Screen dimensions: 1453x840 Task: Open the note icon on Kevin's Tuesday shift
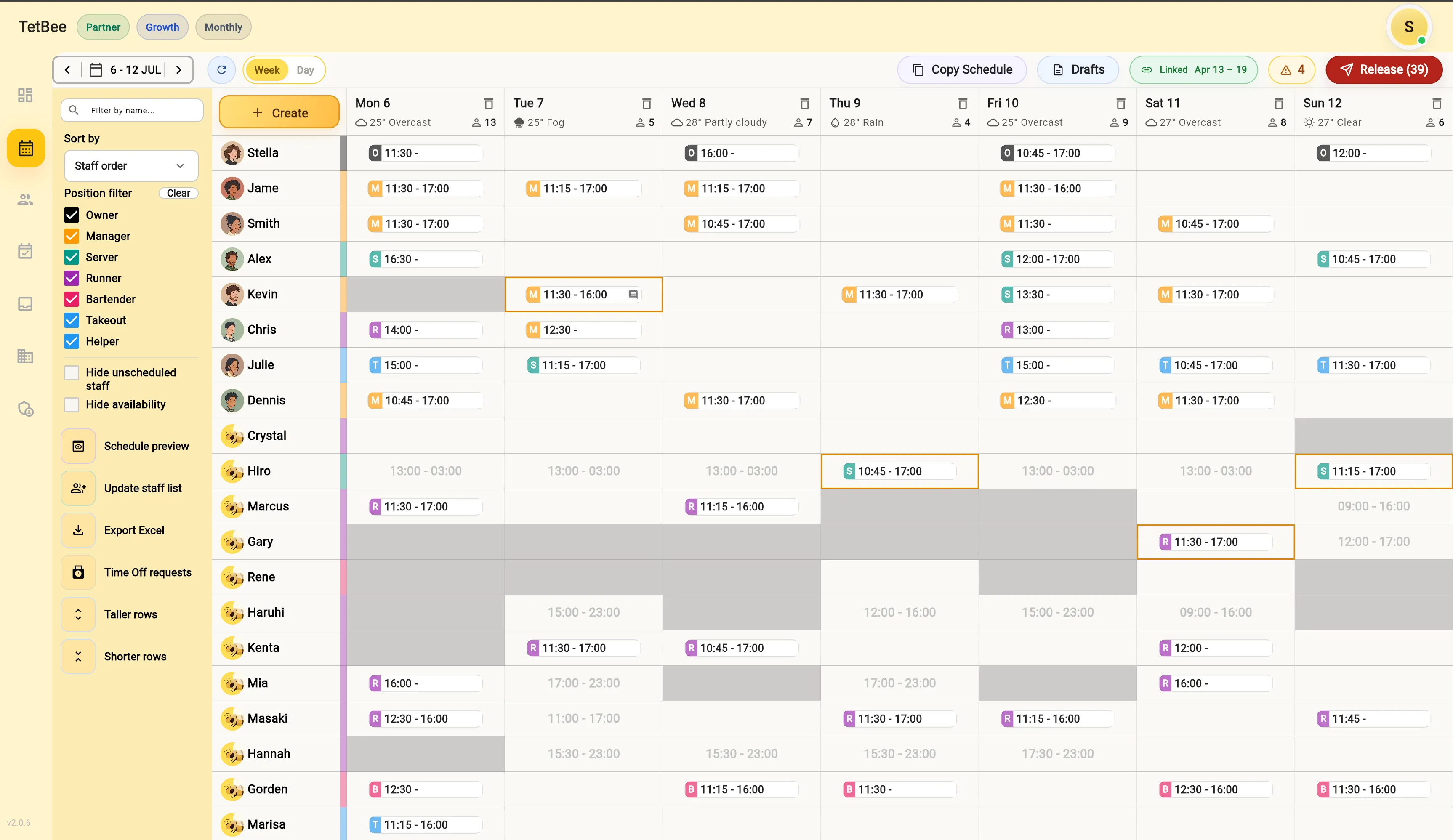click(x=633, y=295)
